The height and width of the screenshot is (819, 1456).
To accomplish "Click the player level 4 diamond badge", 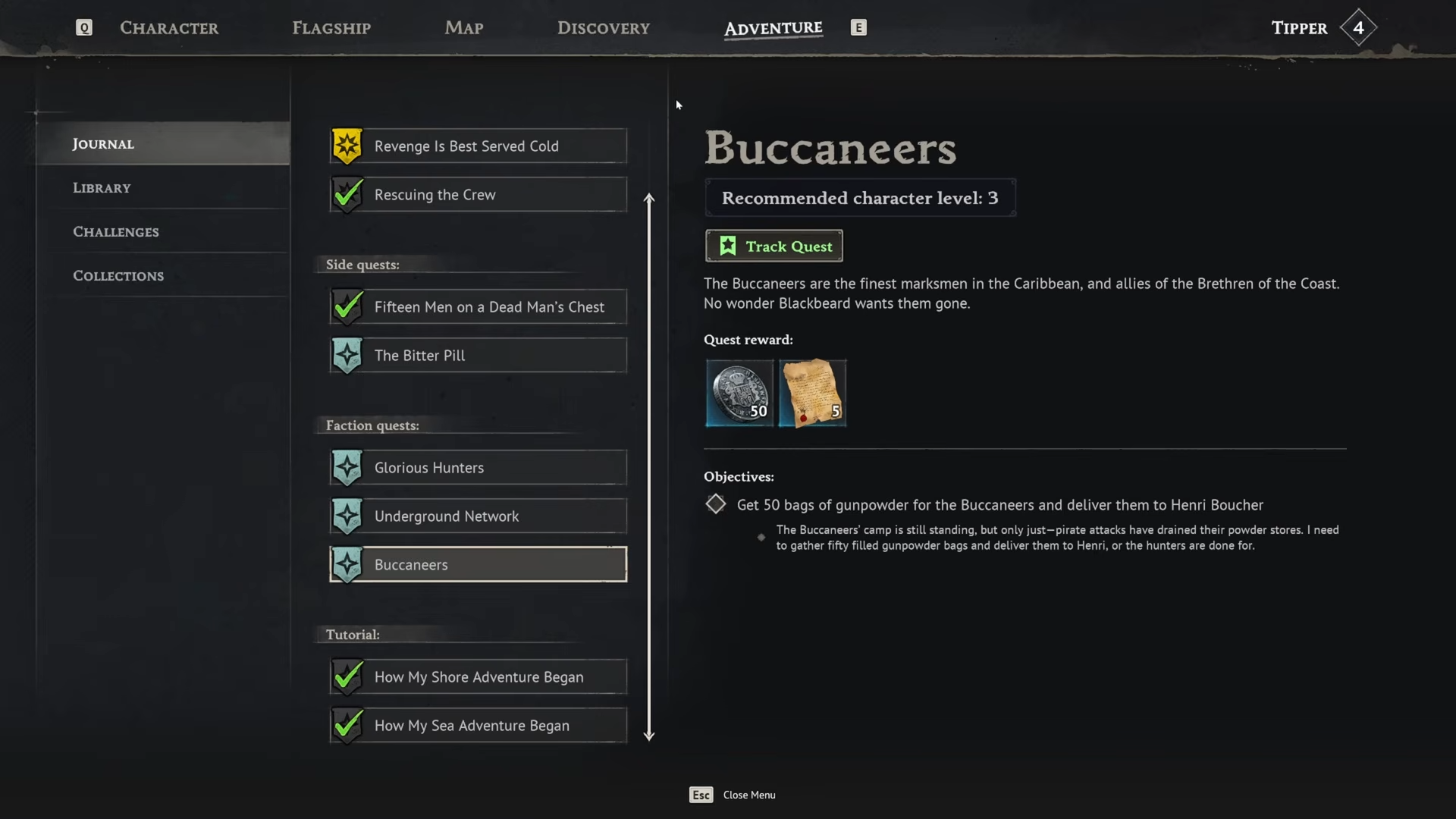I will click(1358, 28).
